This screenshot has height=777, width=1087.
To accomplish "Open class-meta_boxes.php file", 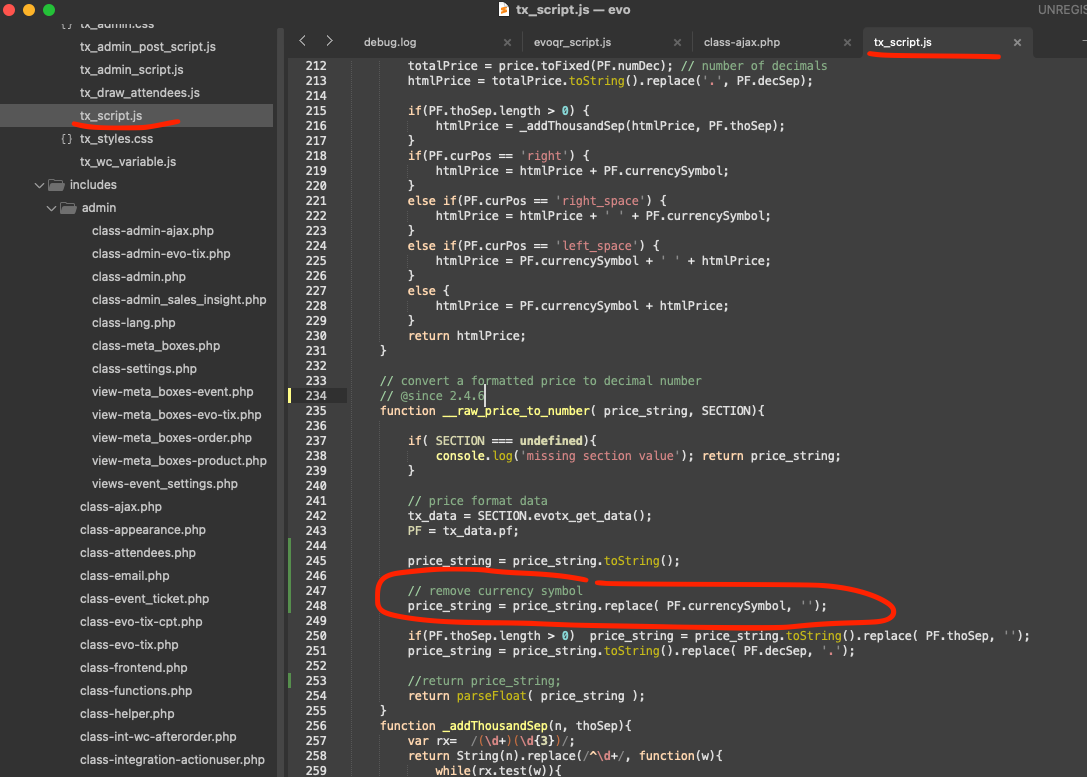I will point(156,345).
